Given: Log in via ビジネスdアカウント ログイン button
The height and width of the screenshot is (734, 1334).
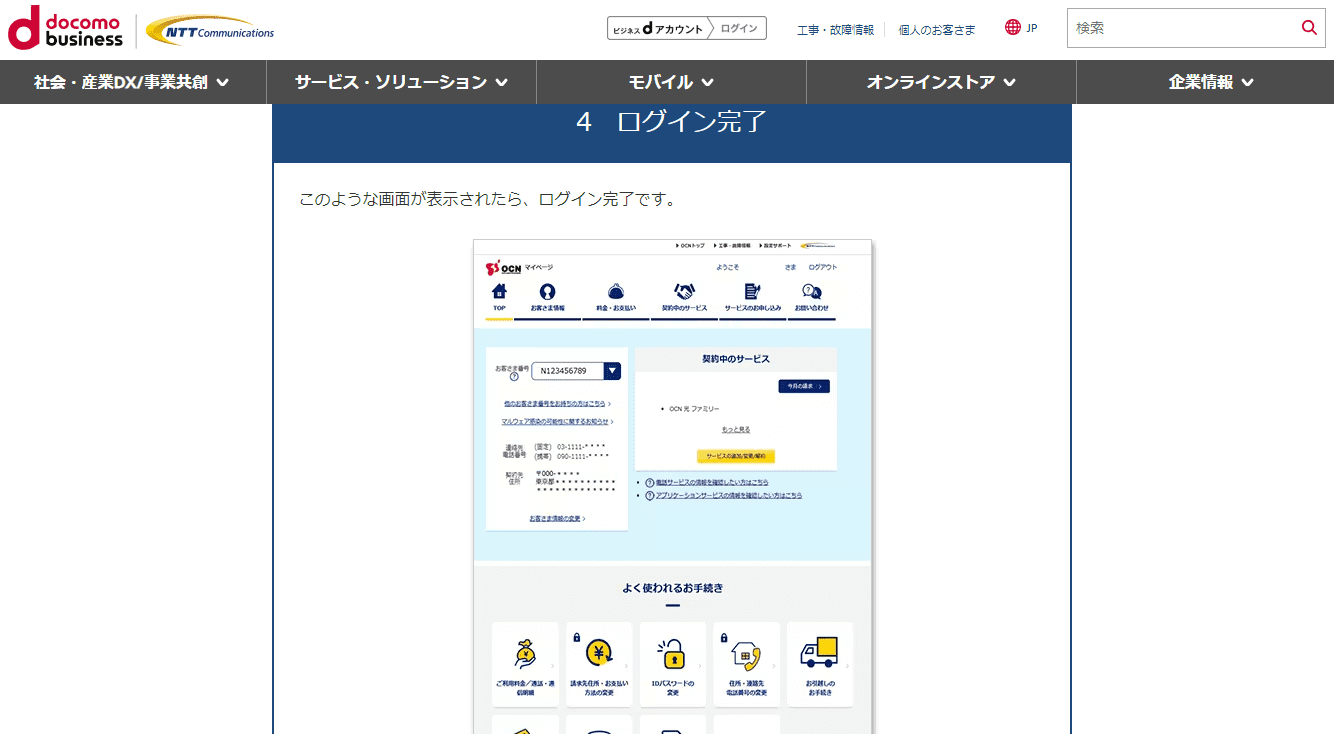Looking at the screenshot, I should coord(687,28).
